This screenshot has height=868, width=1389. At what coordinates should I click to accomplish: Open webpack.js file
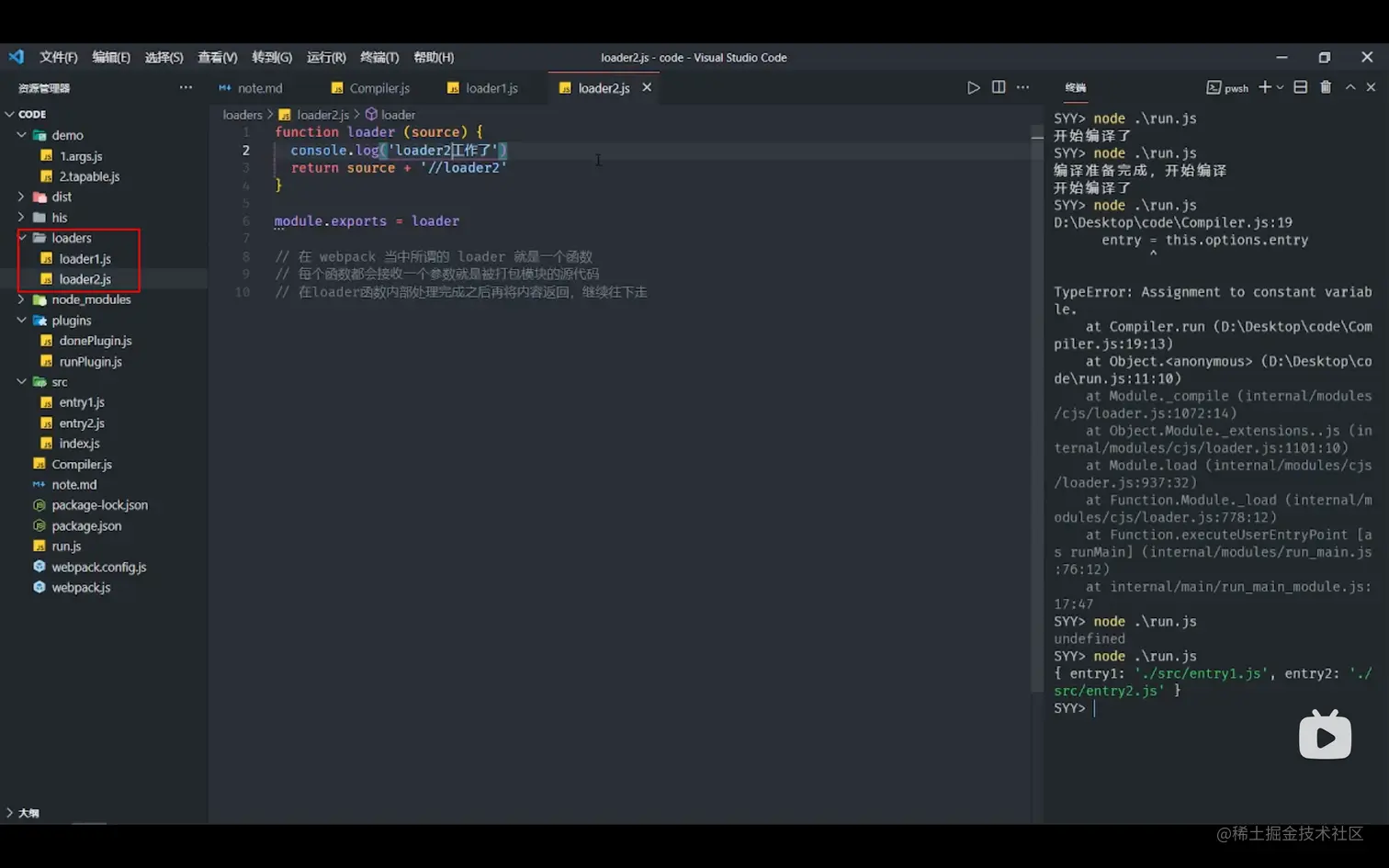[x=81, y=588]
